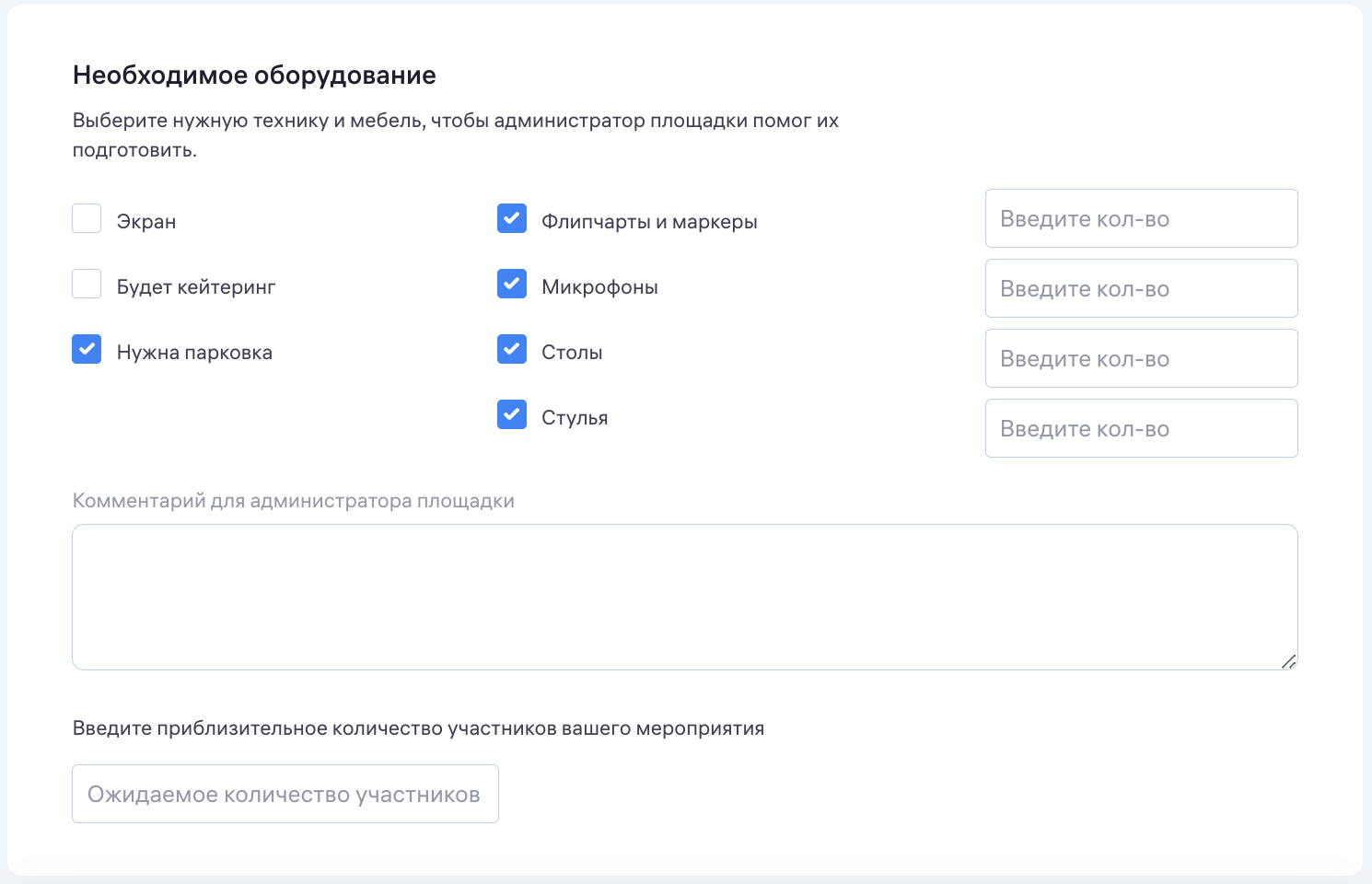
Task: Focus the second Введите кол-во field from top
Action: pyautogui.click(x=1141, y=289)
